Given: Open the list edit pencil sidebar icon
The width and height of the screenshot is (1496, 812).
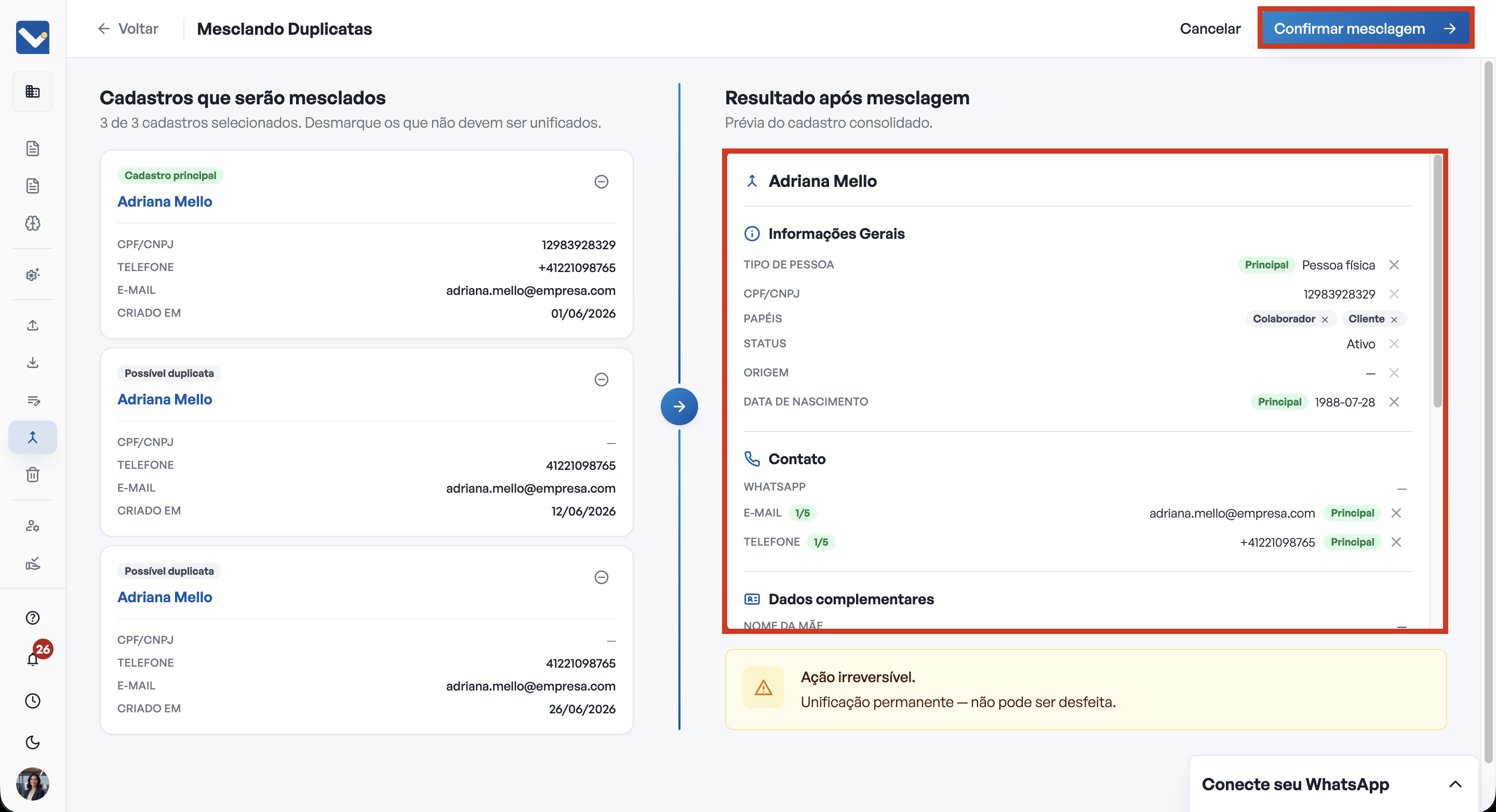Looking at the screenshot, I should tap(33, 400).
